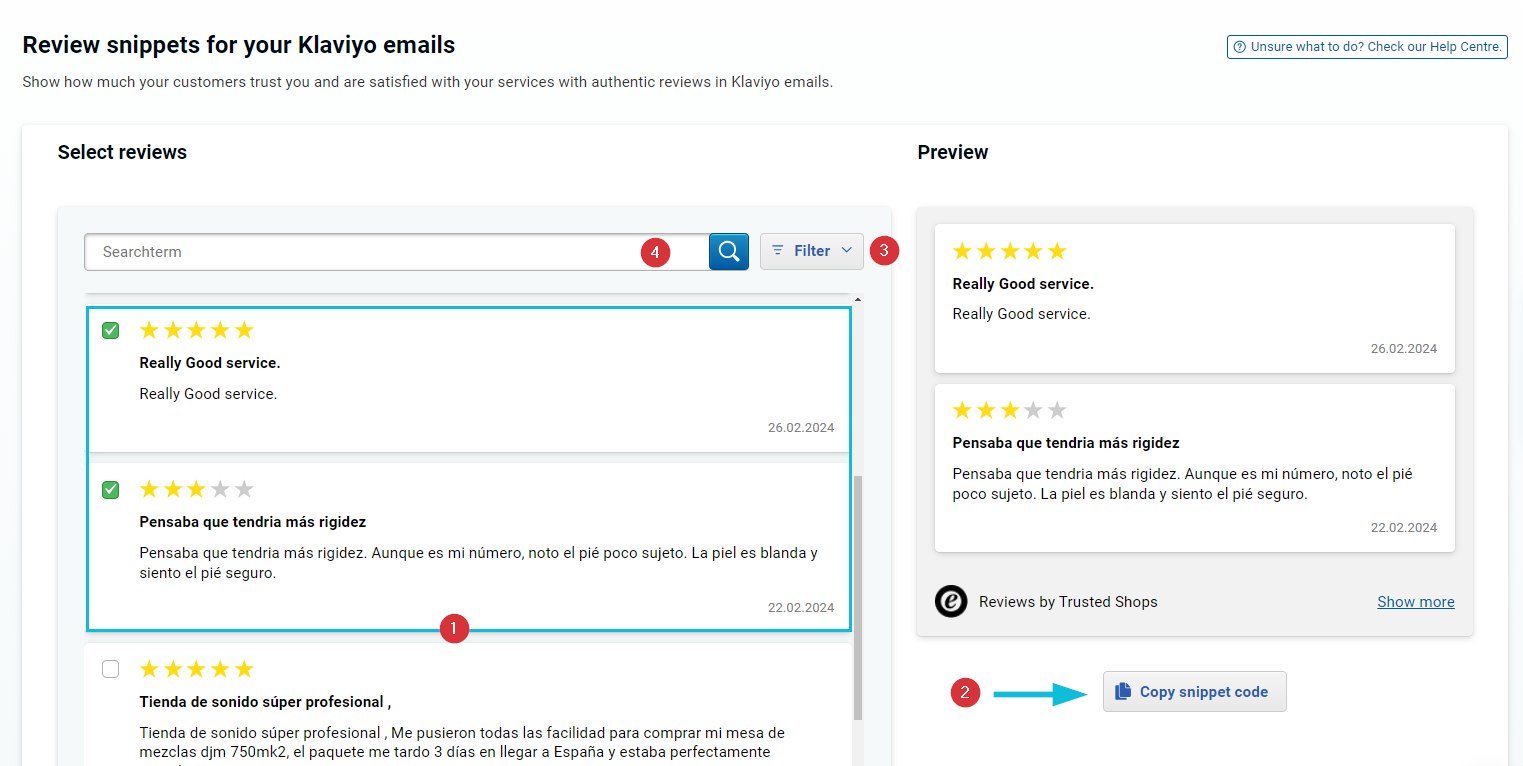Click the filter lines icon
Viewport: 1523px width, 766px height.
click(778, 250)
